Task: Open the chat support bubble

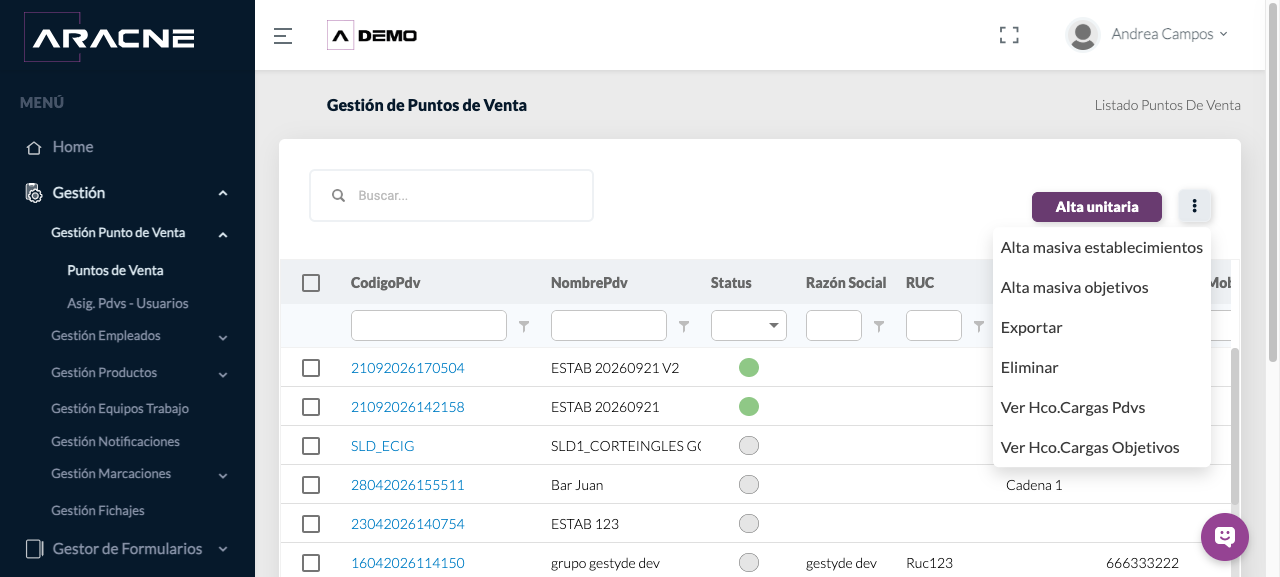Action: (x=1225, y=537)
